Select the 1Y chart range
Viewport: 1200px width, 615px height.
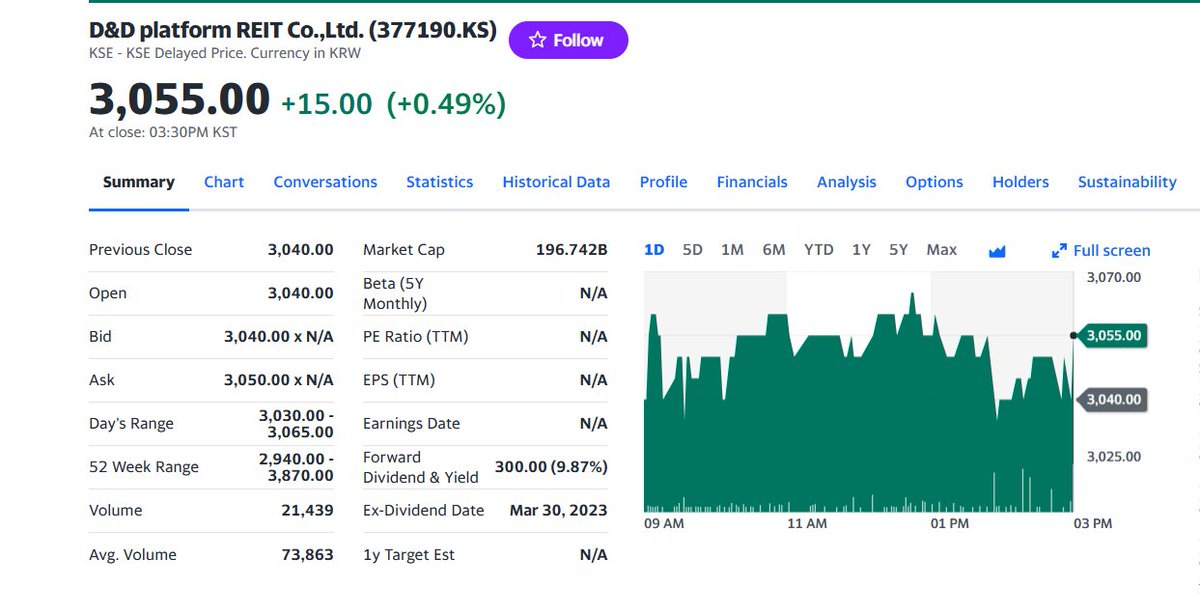(861, 250)
